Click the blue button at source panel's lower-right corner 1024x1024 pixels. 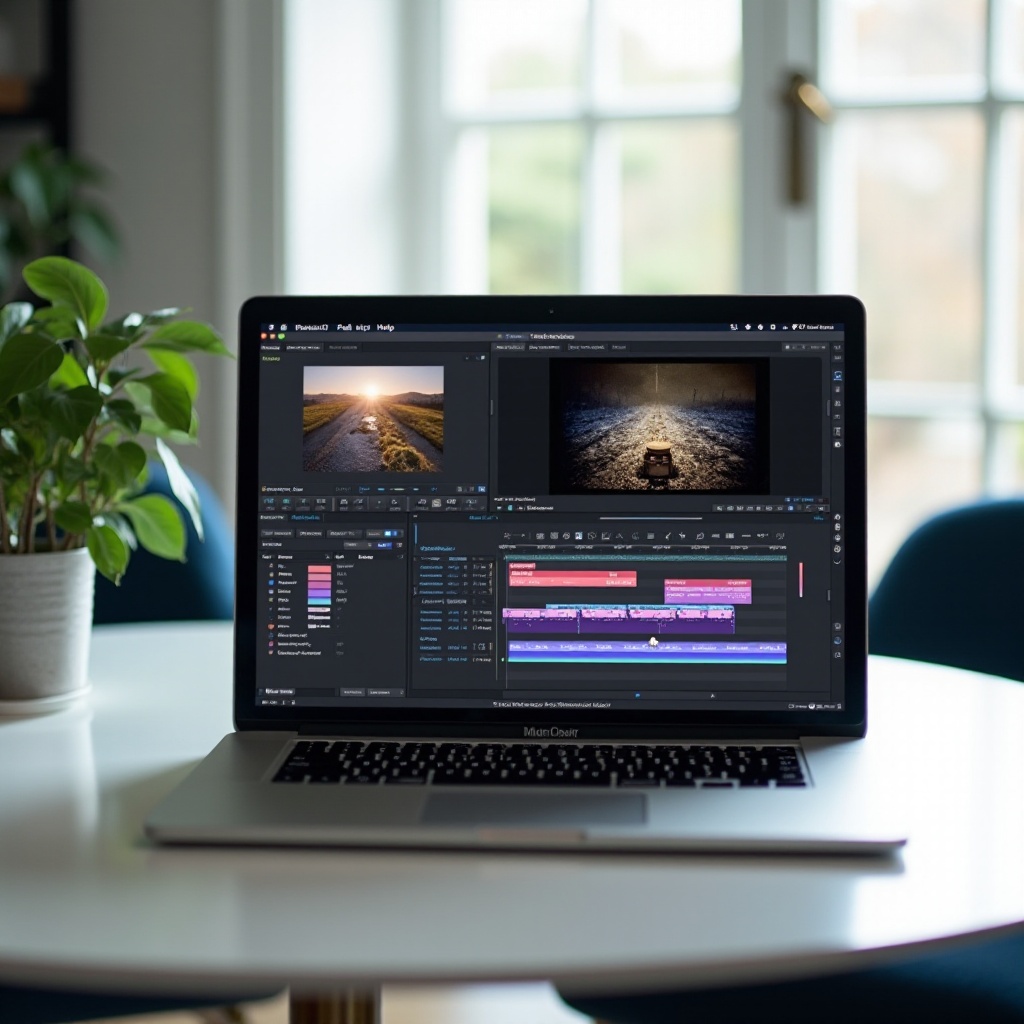[482, 489]
